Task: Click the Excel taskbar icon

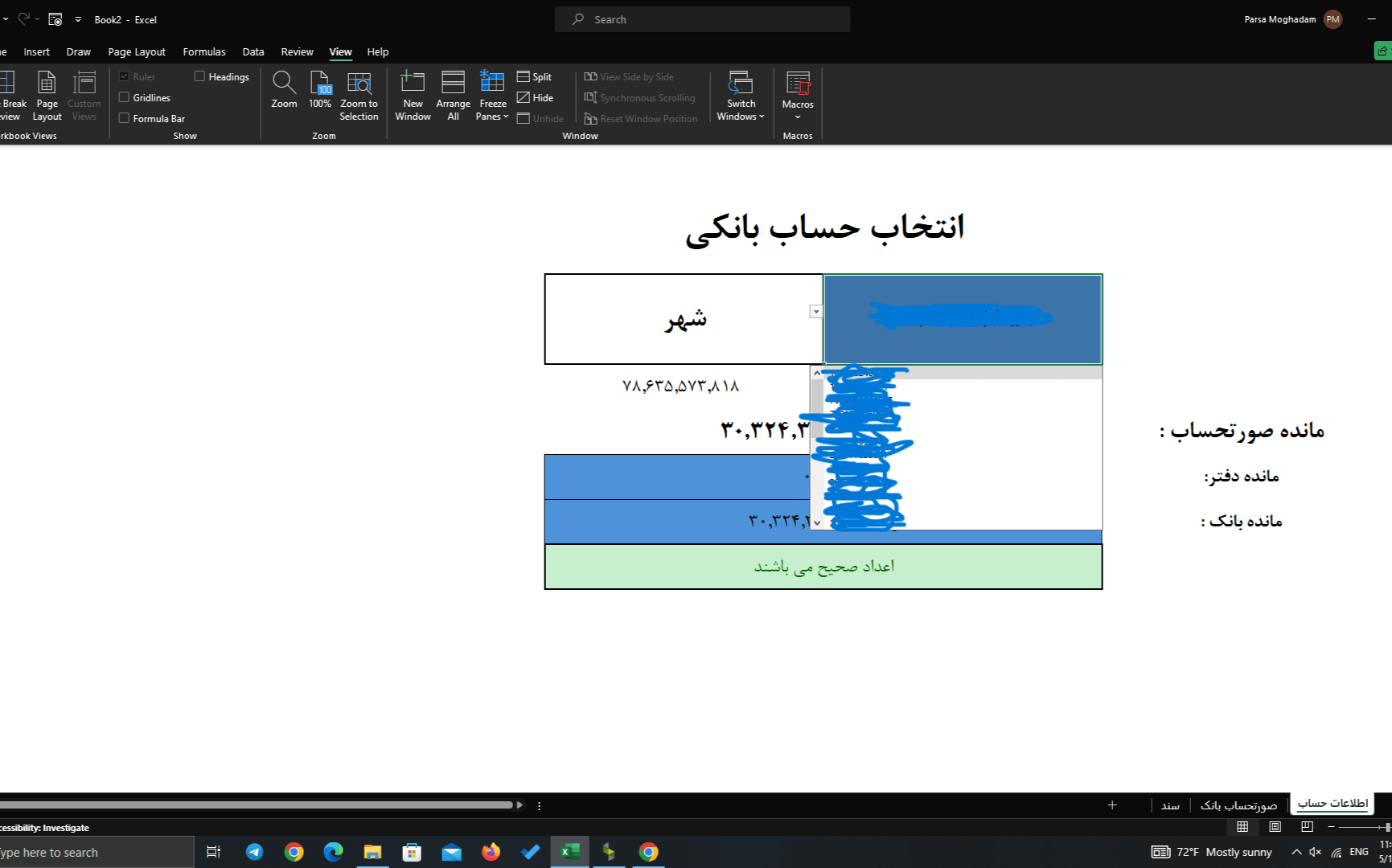Action: 570,852
